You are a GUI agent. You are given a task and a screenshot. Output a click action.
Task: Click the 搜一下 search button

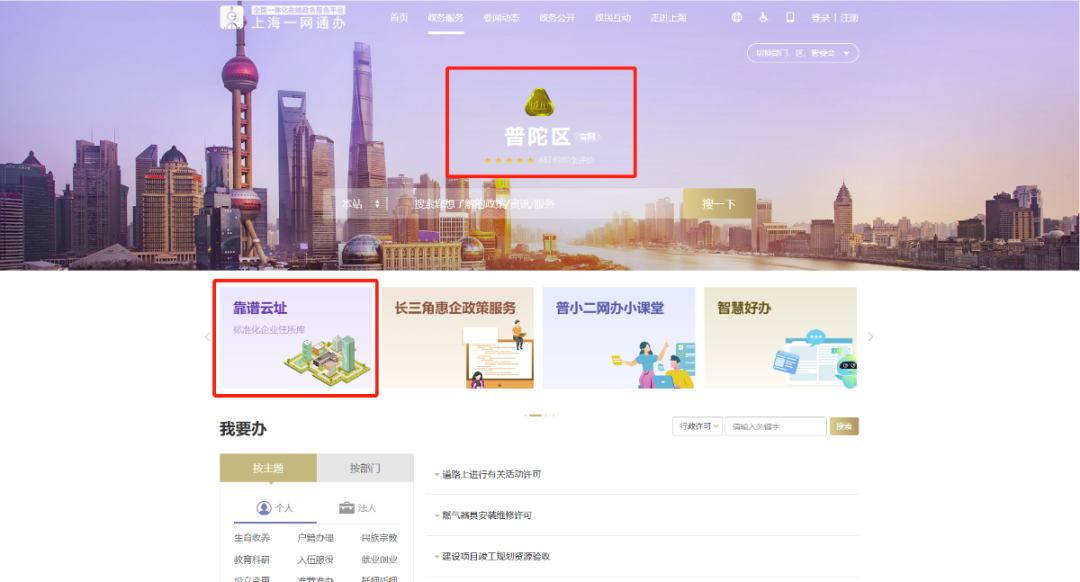pyautogui.click(x=719, y=204)
